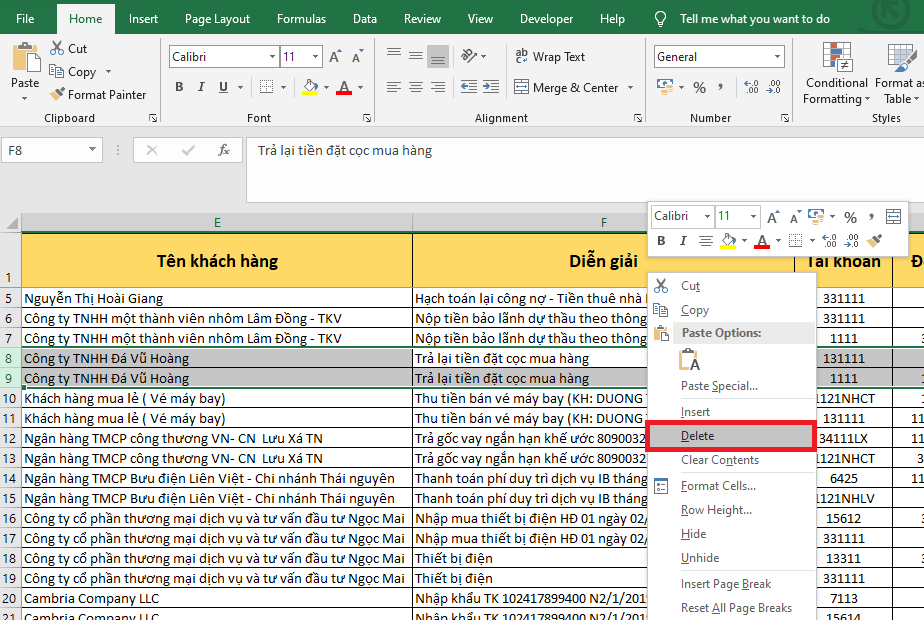Toggle Bold in the ribbon Font group
Viewport: 924px width, 620px height.
click(180, 87)
